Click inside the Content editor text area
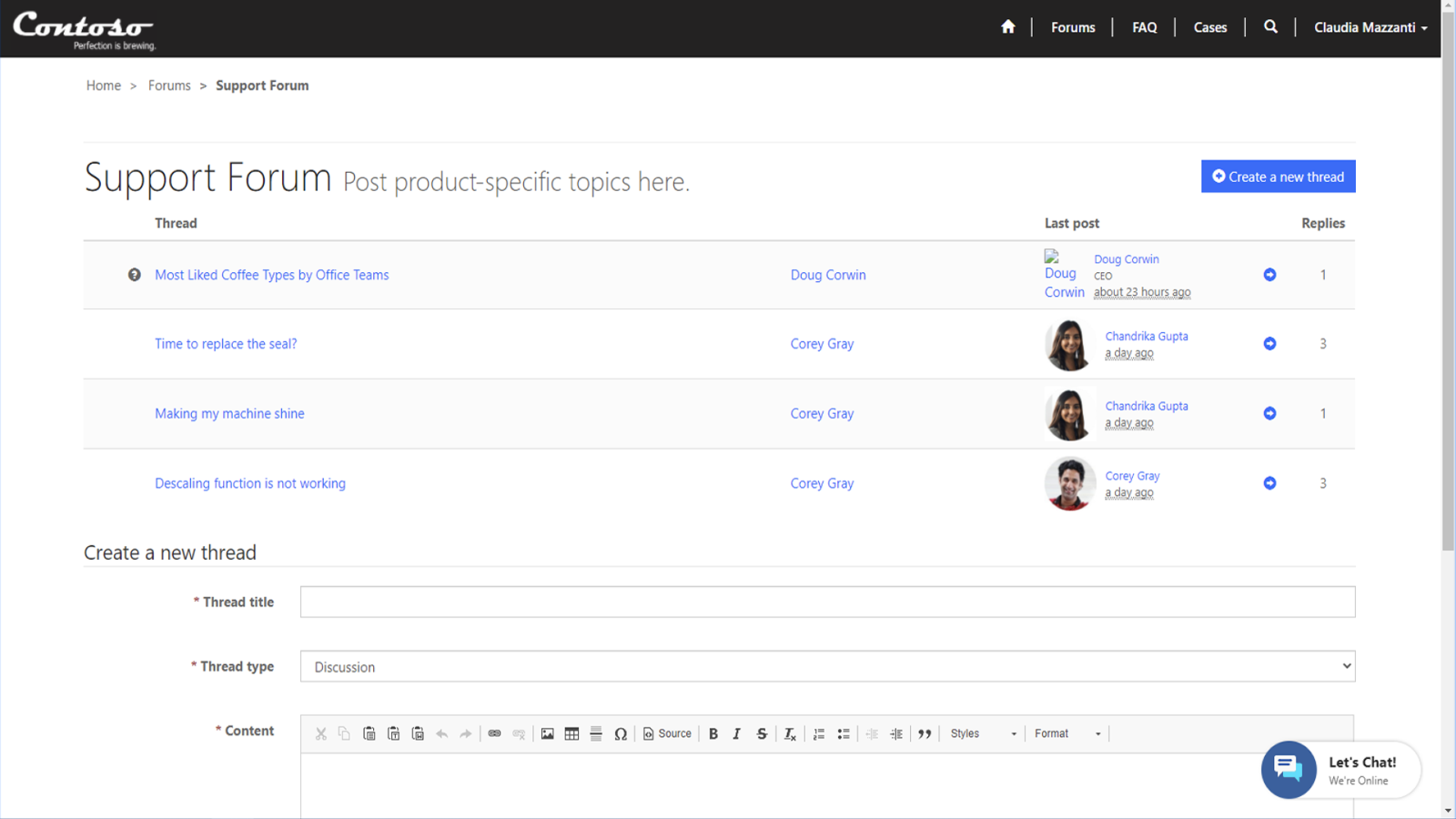Screen dimensions: 1456x819 [x=827, y=786]
